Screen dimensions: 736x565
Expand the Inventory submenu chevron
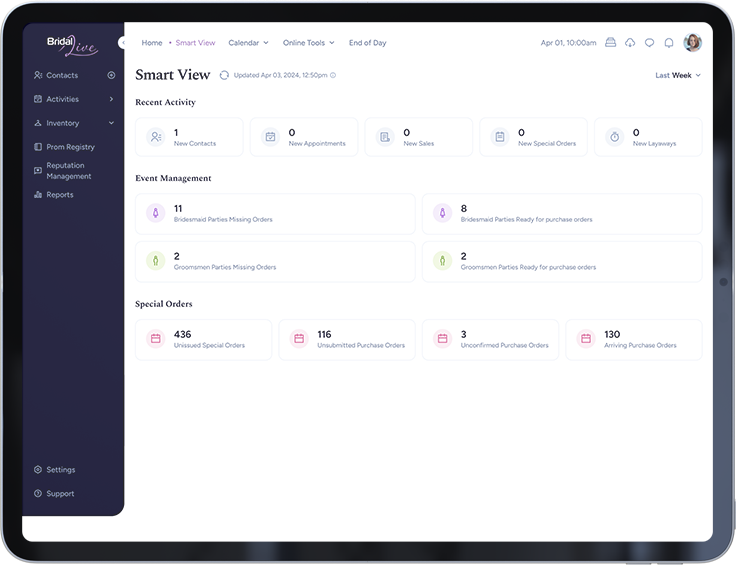coord(111,123)
